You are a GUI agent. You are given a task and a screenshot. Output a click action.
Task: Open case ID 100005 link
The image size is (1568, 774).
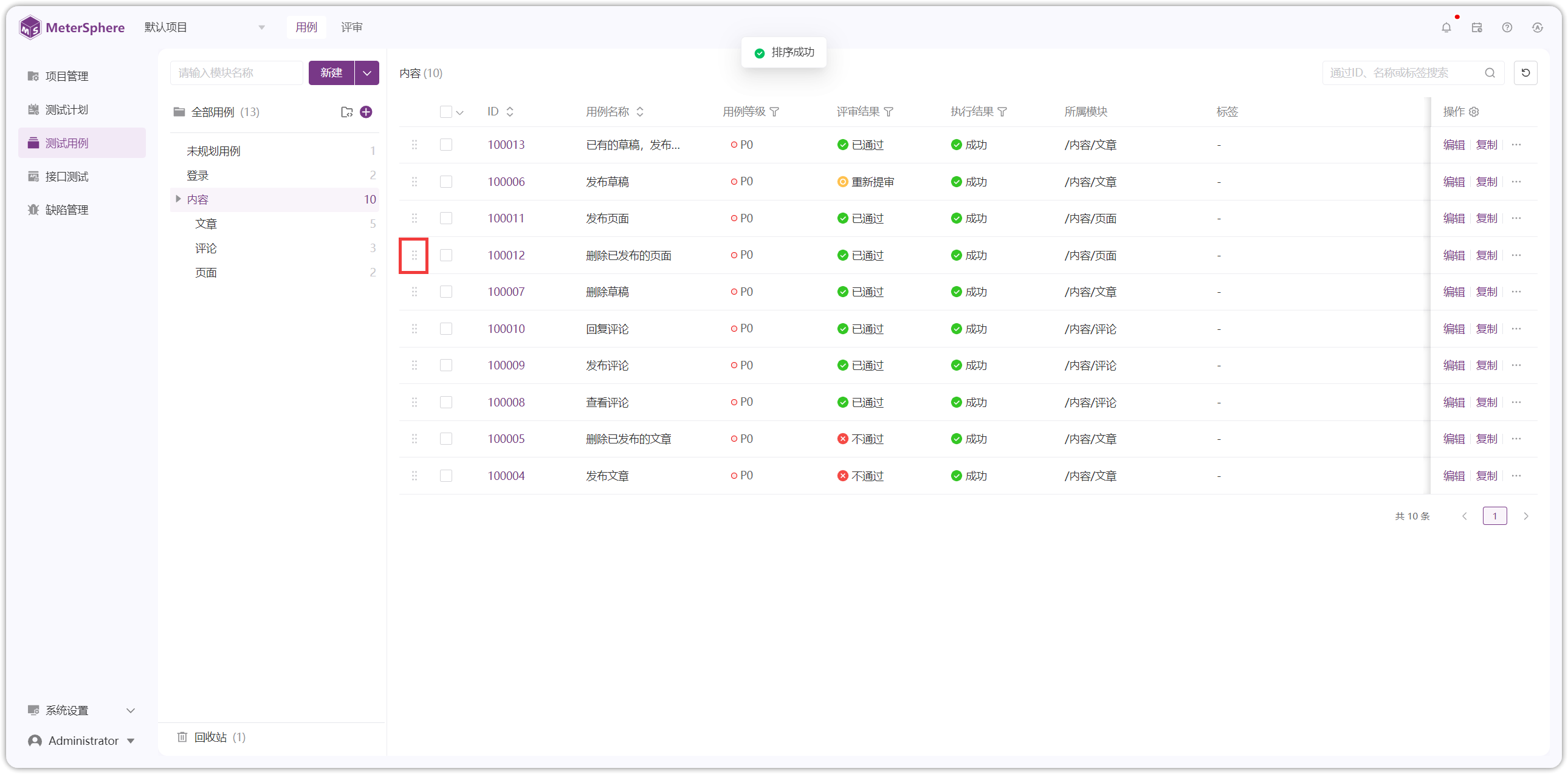click(506, 439)
